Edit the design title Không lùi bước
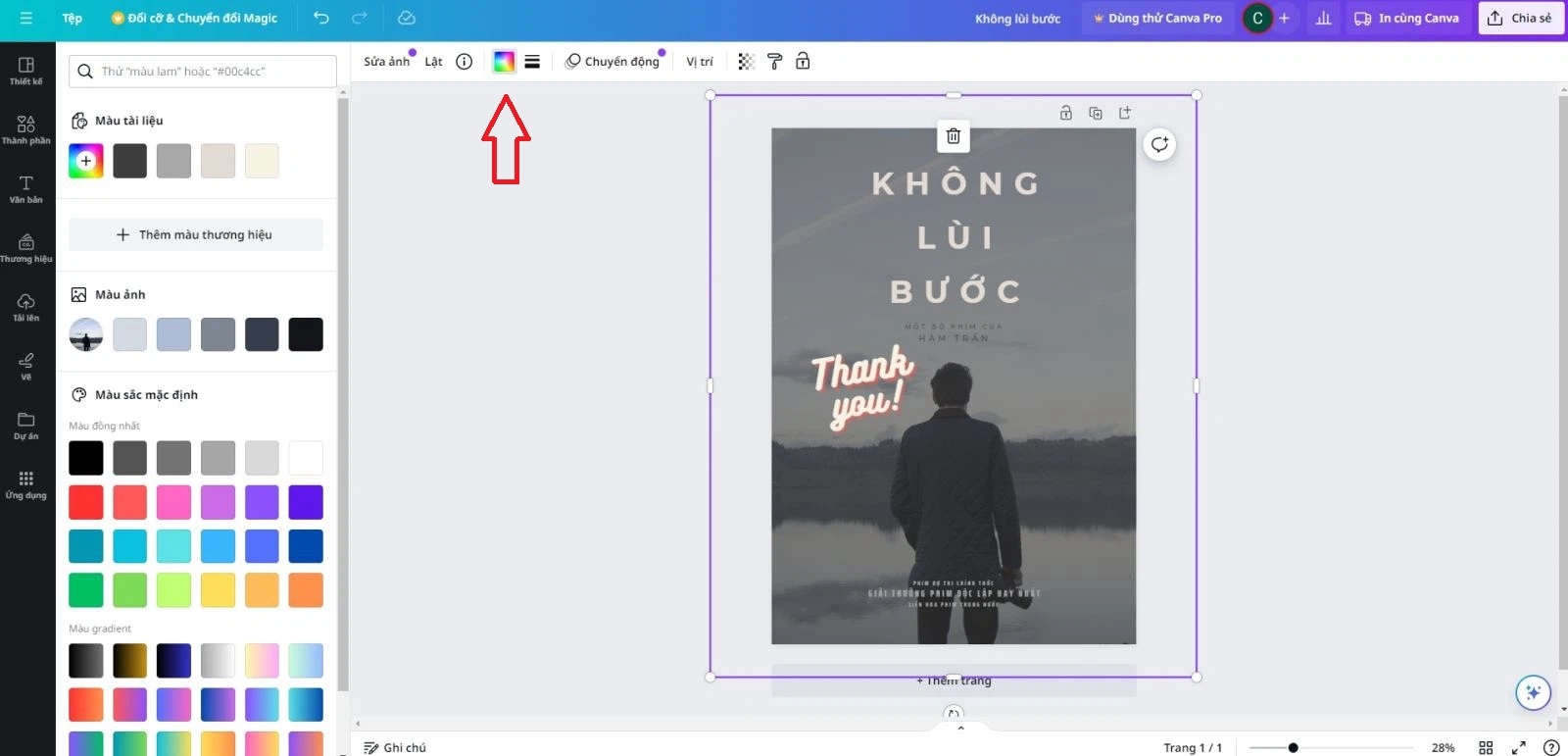 [x=1017, y=19]
